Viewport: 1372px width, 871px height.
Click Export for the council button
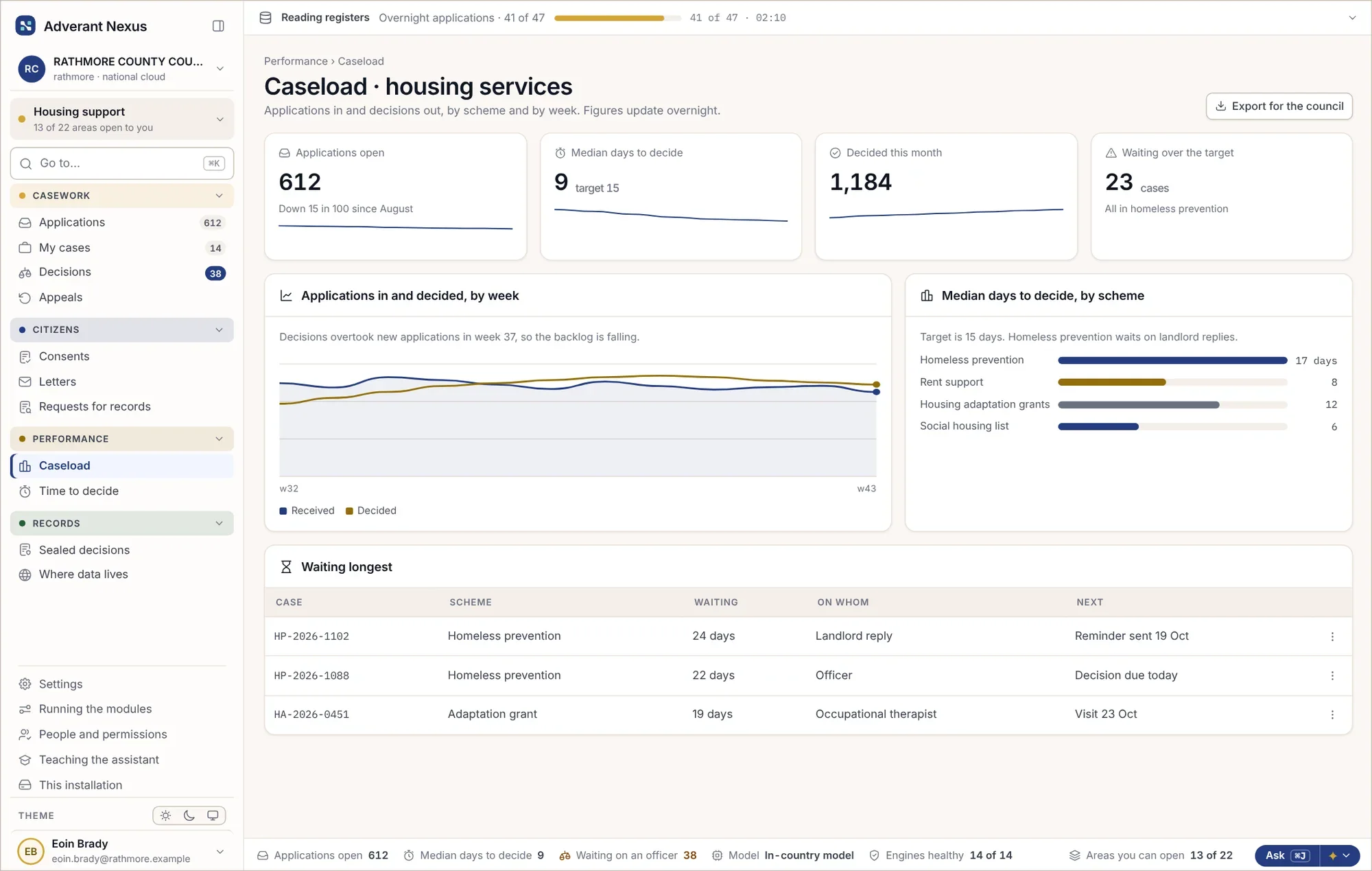click(1279, 106)
